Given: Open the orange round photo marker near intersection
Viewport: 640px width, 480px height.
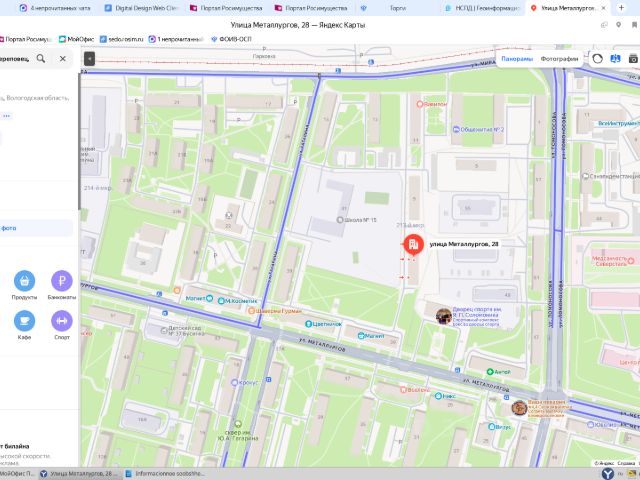Looking at the screenshot, I should pyautogui.click(x=519, y=408).
